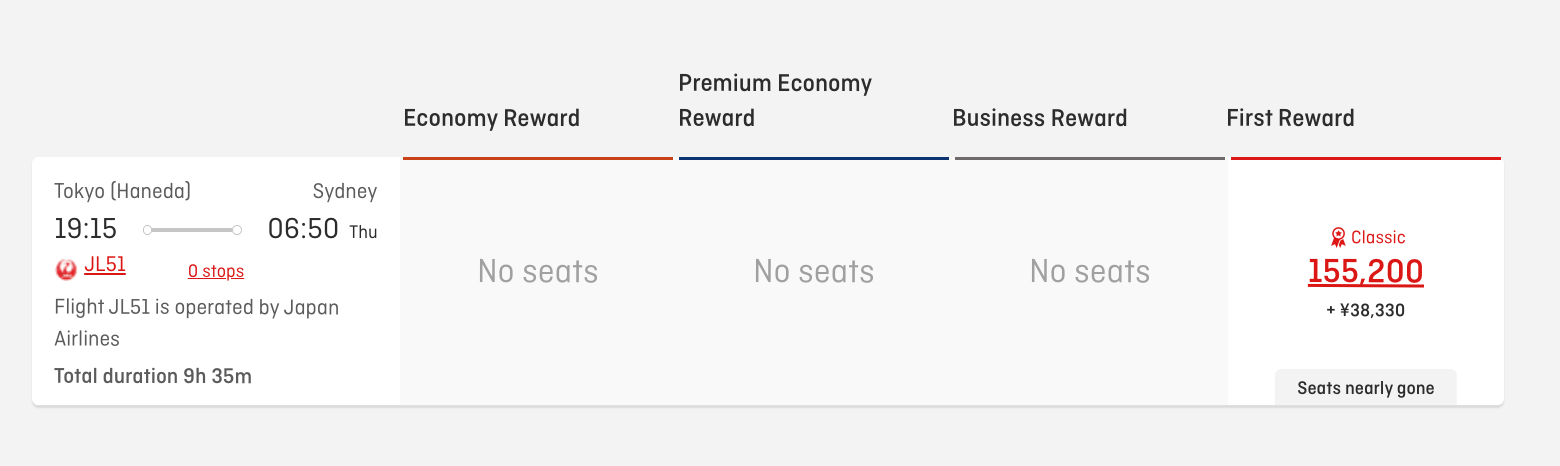Open the 0 stops details link
This screenshot has width=1560, height=466.
216,272
